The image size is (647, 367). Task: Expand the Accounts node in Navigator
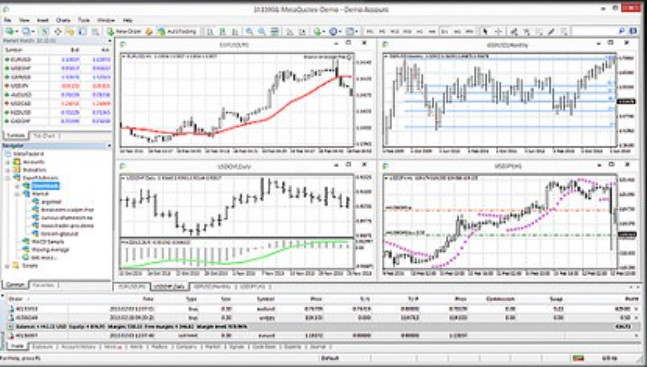[7, 162]
